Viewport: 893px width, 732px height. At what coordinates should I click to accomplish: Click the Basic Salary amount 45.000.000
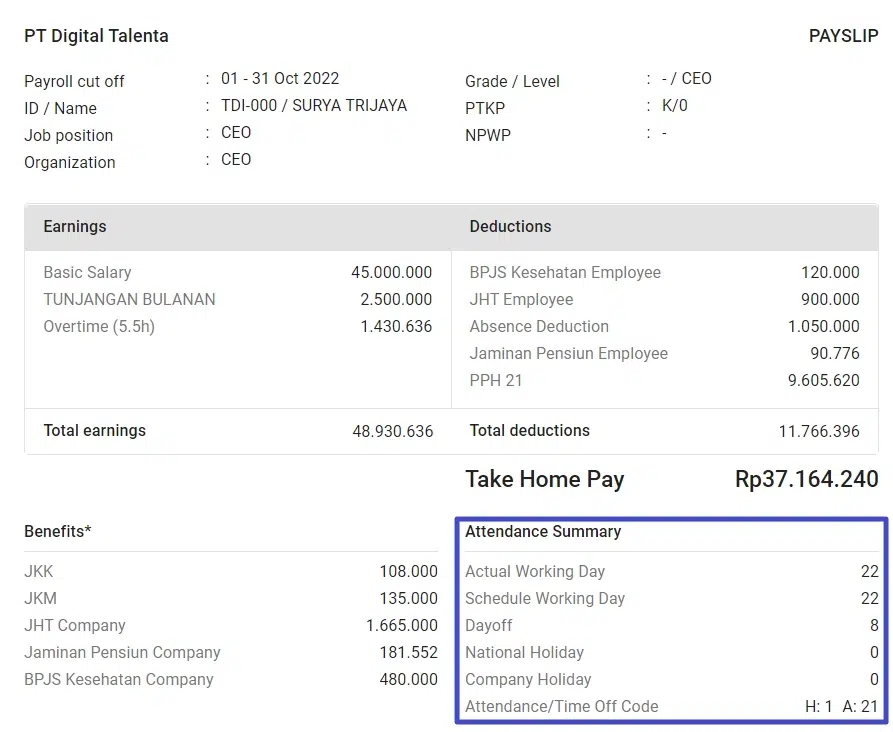(x=391, y=272)
